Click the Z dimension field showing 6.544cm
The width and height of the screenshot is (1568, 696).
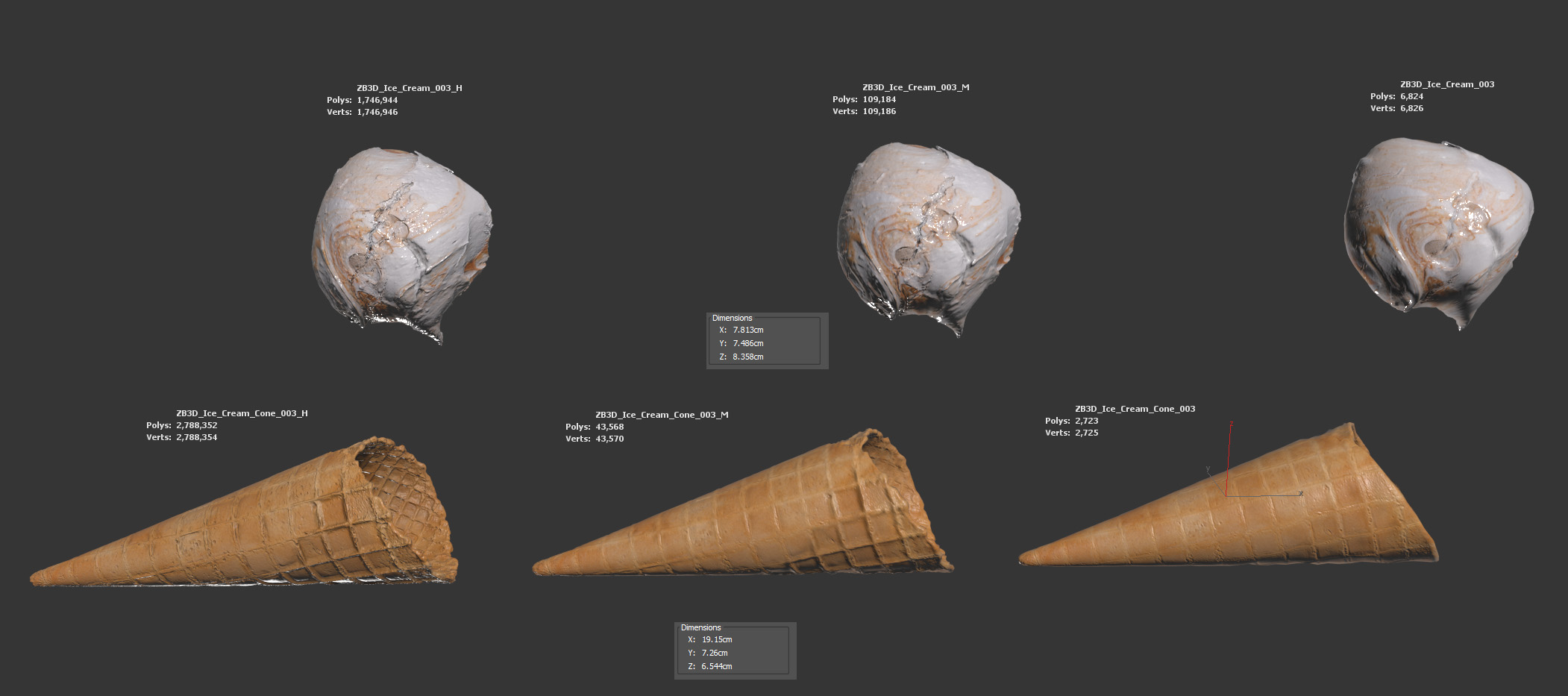click(716, 666)
